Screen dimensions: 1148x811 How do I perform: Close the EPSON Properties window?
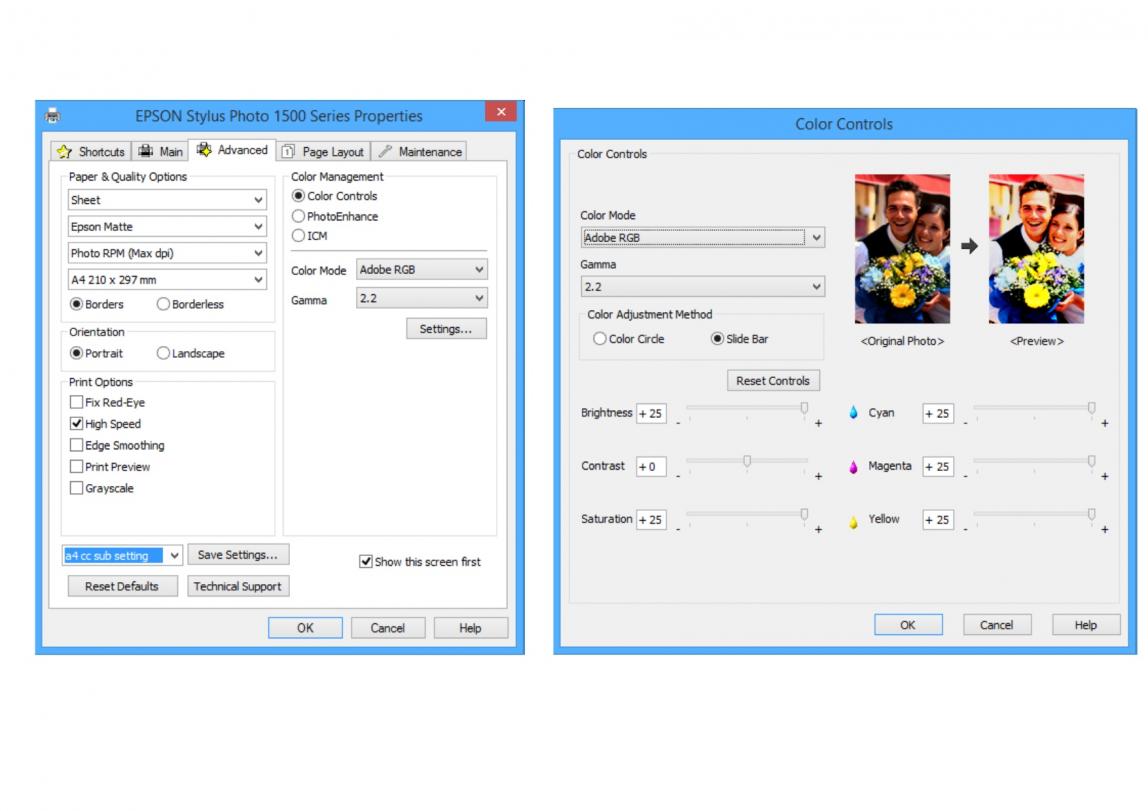pos(501,111)
